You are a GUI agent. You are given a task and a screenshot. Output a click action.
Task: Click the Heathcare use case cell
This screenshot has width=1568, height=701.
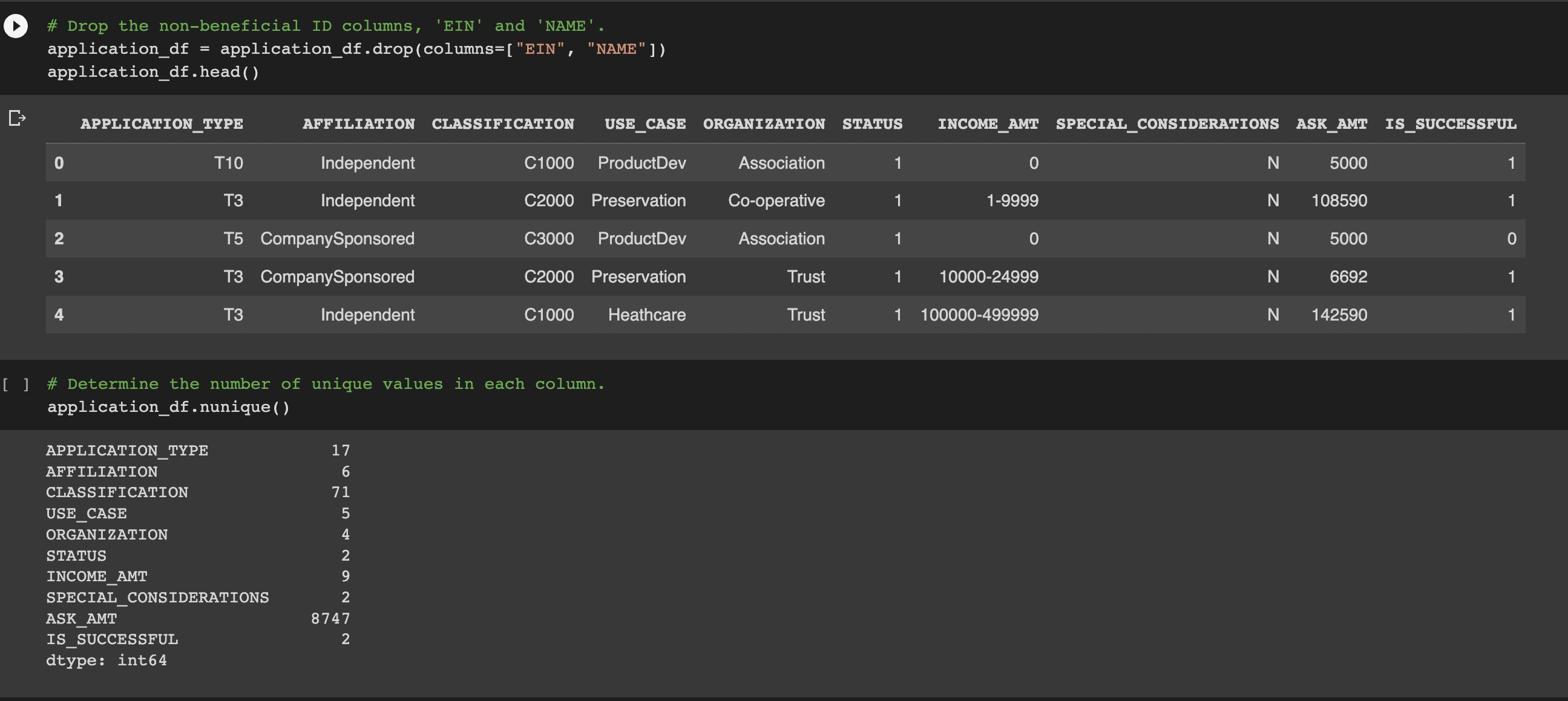point(646,315)
